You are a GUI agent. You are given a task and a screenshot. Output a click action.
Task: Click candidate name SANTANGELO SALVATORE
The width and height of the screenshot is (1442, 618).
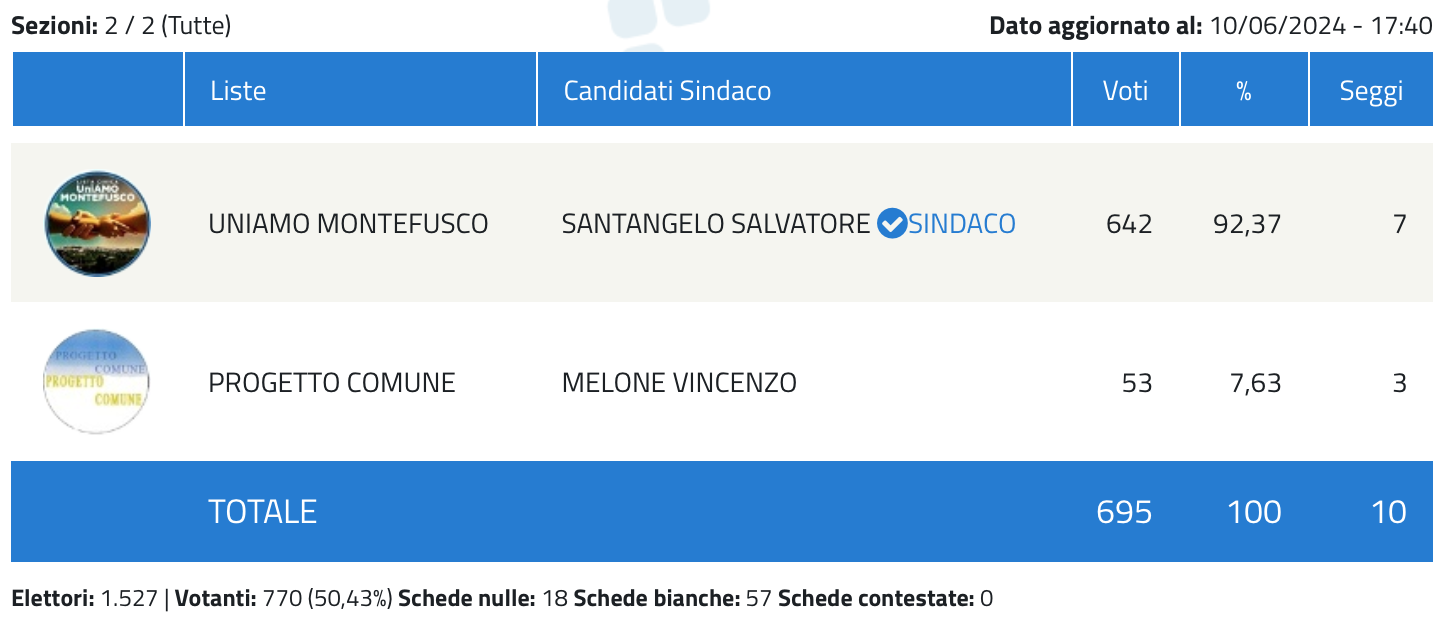716,224
